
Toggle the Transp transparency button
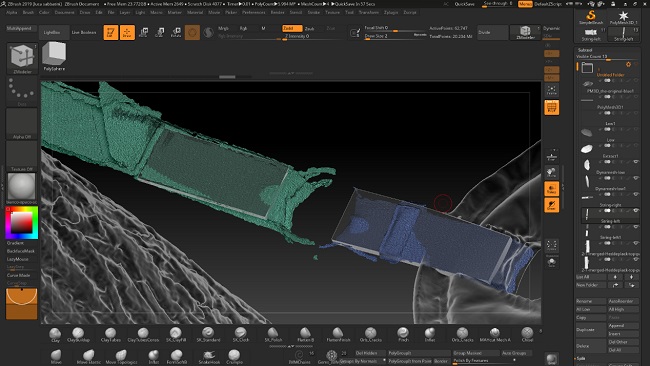(552, 189)
